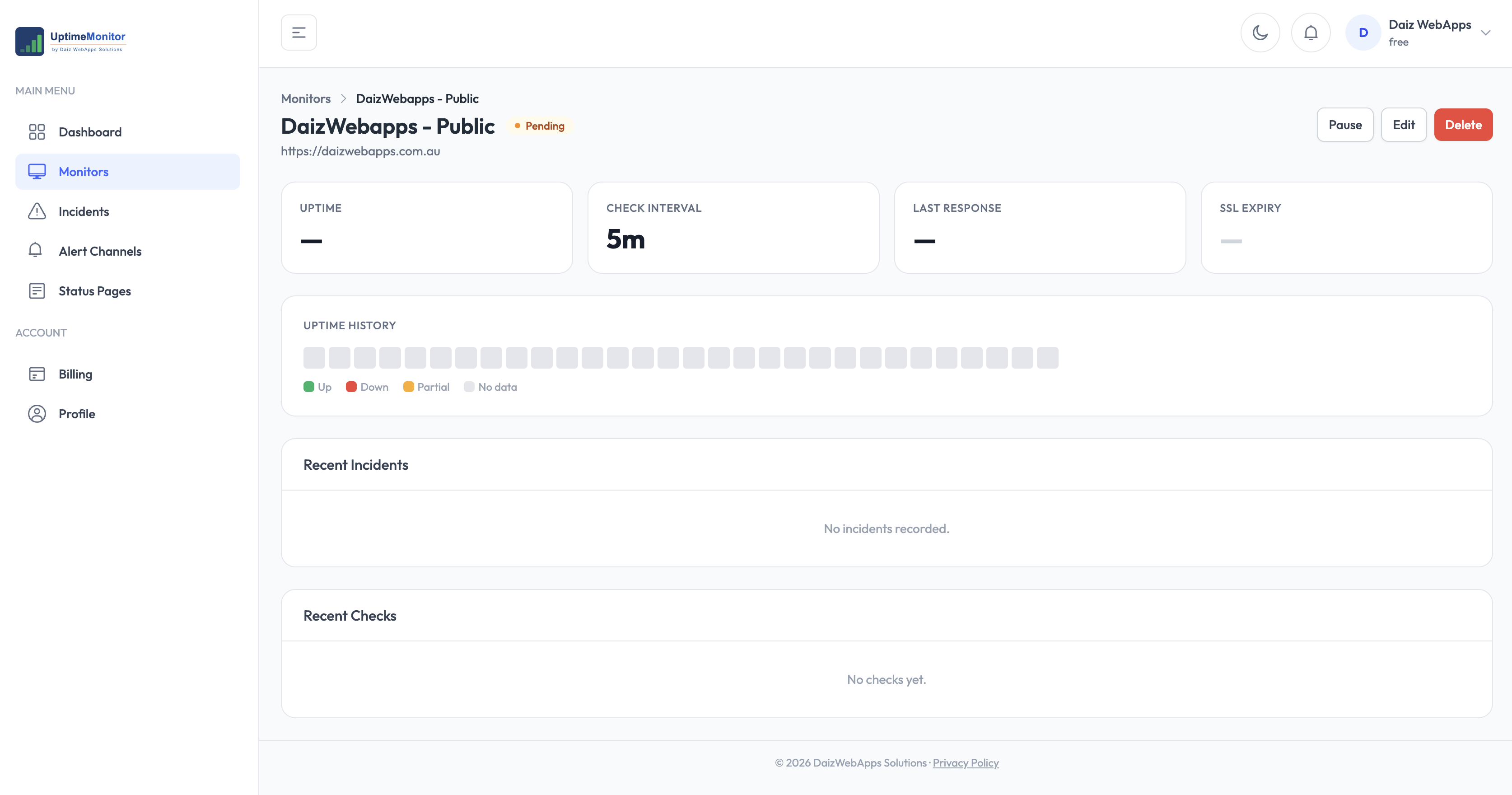1512x795 pixels.
Task: Click 'No checks yet.' text
Action: pos(887,679)
